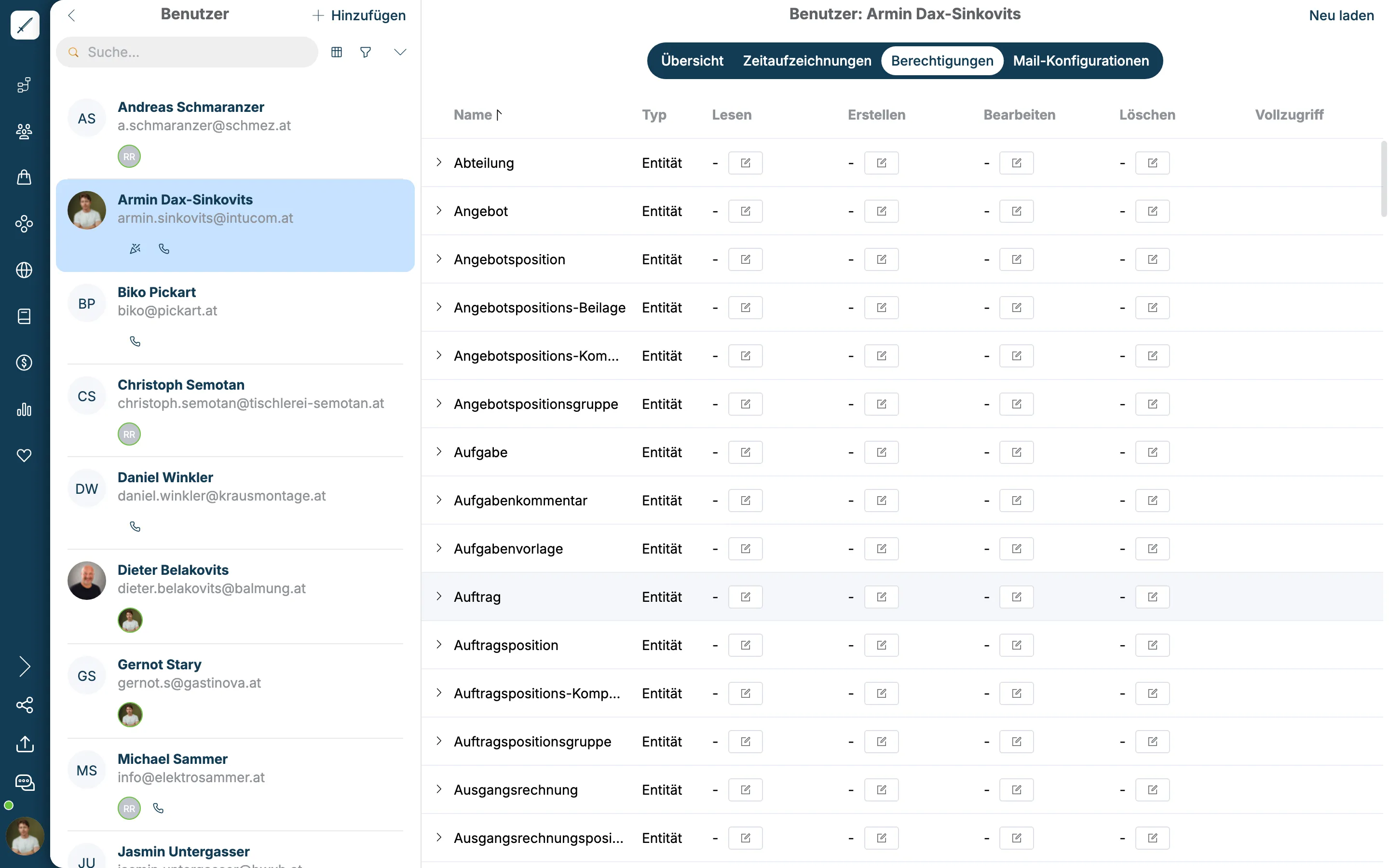
Task: Click the upload export icon in the sidebar
Action: click(25, 744)
